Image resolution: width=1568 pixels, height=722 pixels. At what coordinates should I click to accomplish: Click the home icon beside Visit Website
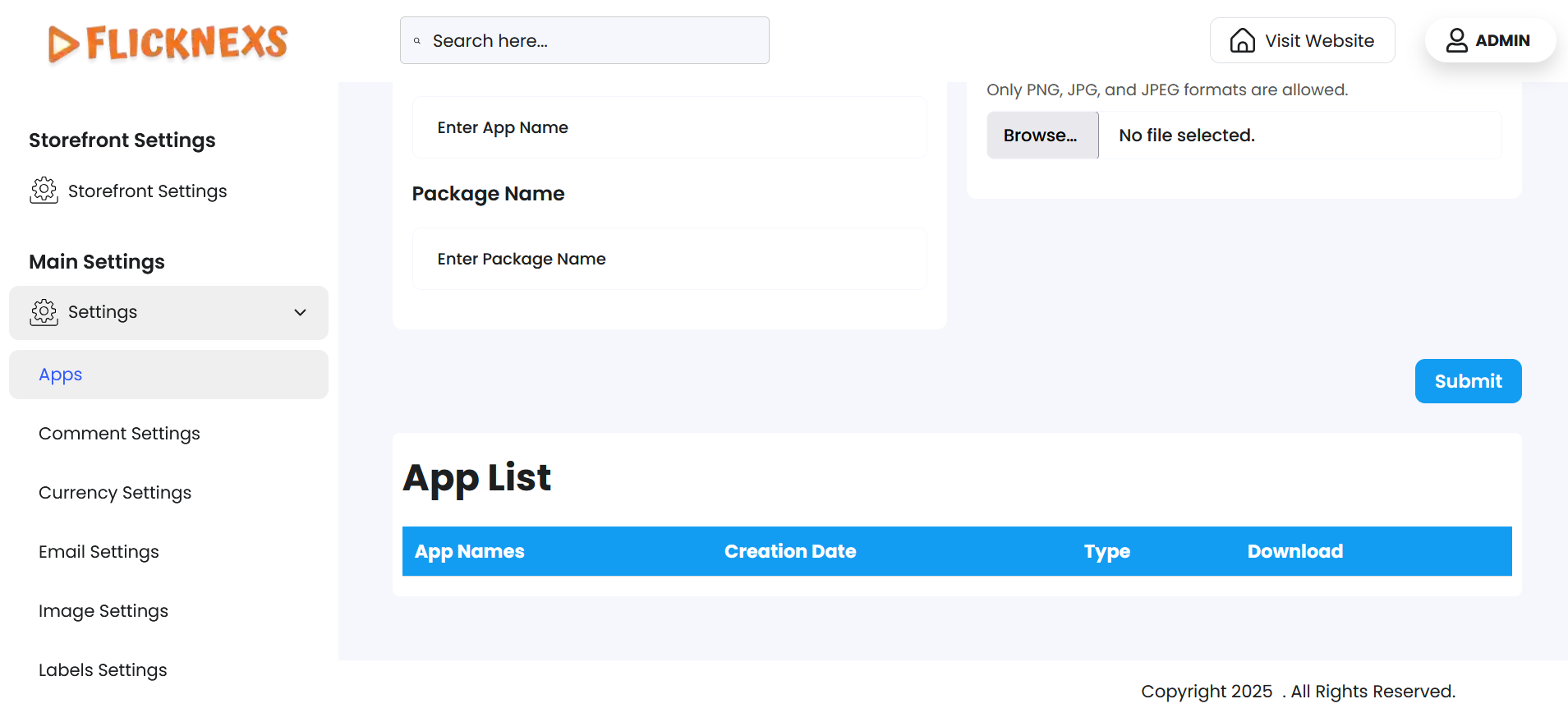pos(1242,40)
